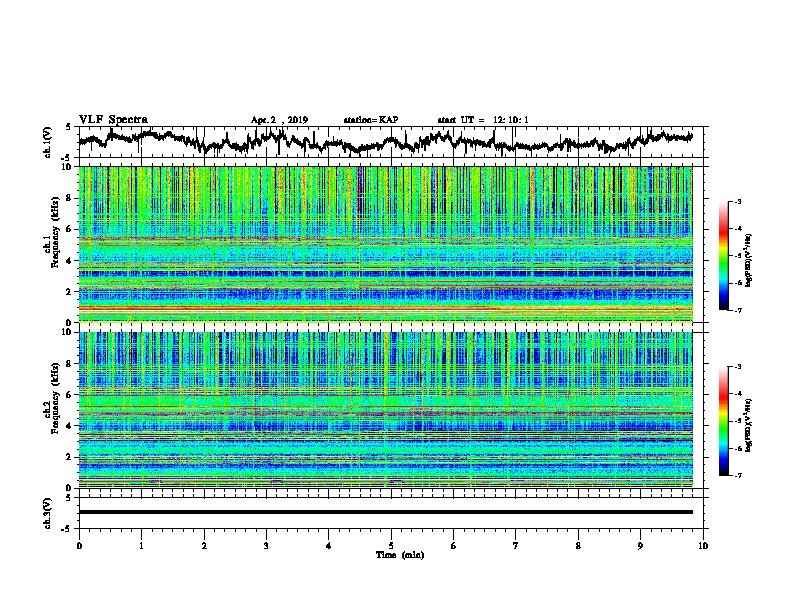The image size is (792, 612).
Task: Click the "start UT = 12:10: 1" header text
Action: point(483,120)
